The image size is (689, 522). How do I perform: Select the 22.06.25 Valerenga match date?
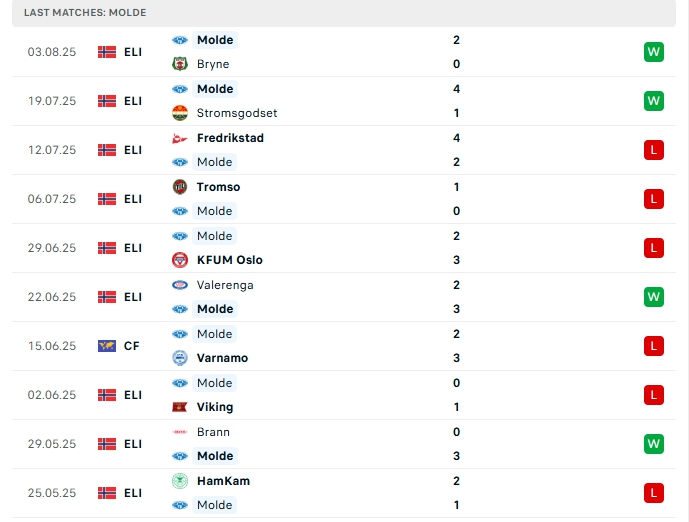click(52, 297)
